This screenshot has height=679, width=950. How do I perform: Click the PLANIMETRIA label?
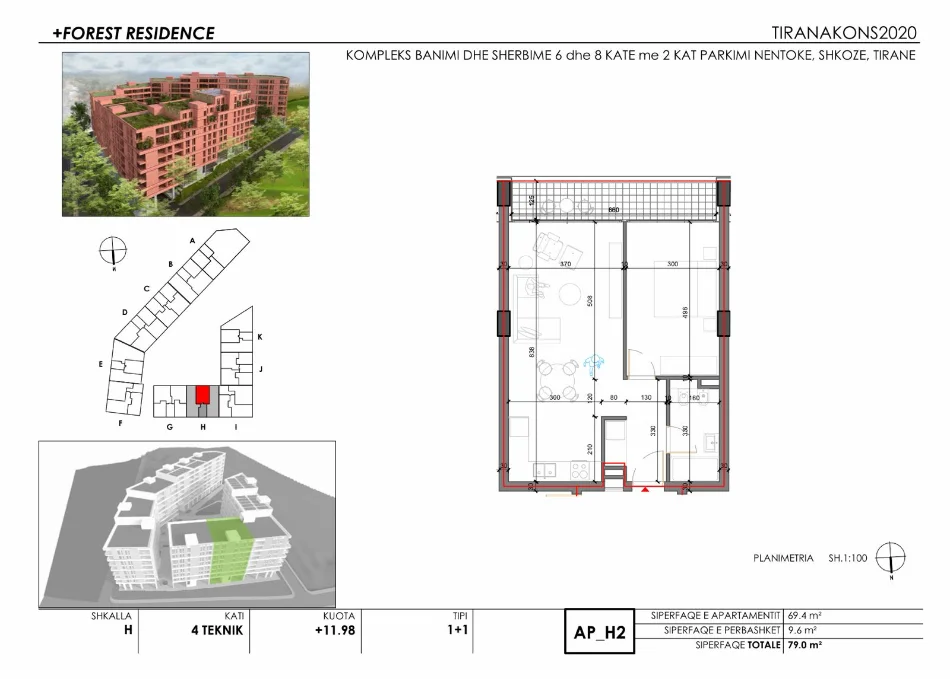pos(783,558)
